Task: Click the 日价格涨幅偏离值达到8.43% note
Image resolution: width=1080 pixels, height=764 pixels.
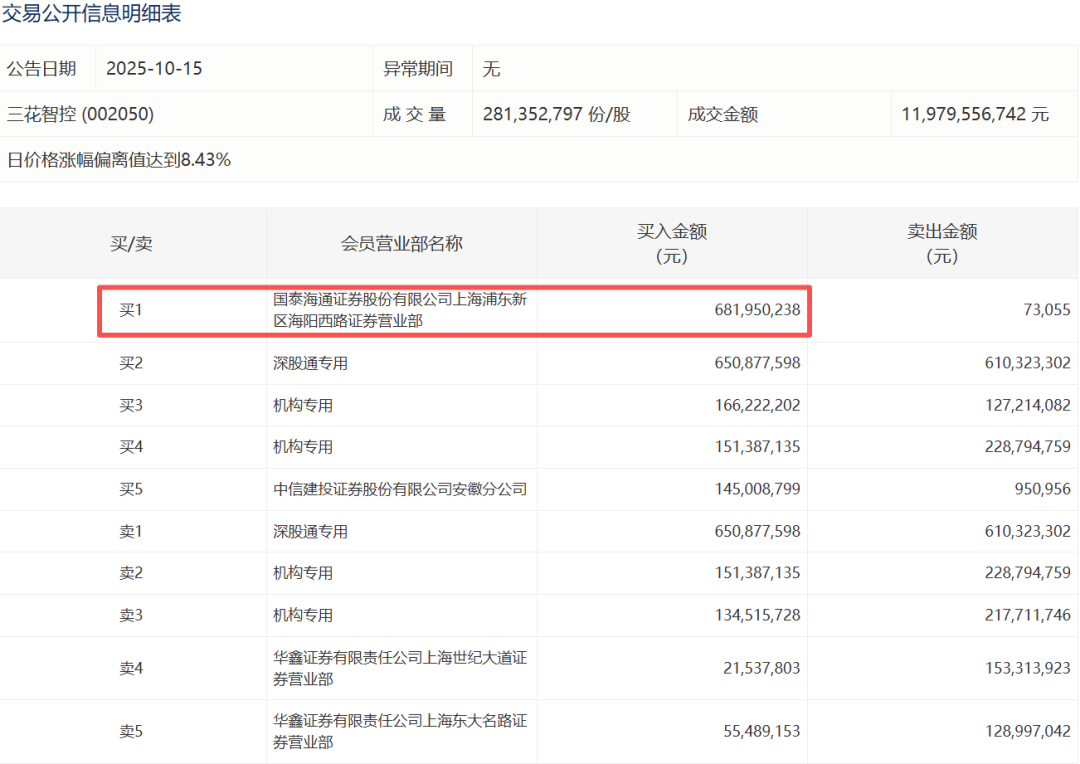Action: [x=119, y=159]
